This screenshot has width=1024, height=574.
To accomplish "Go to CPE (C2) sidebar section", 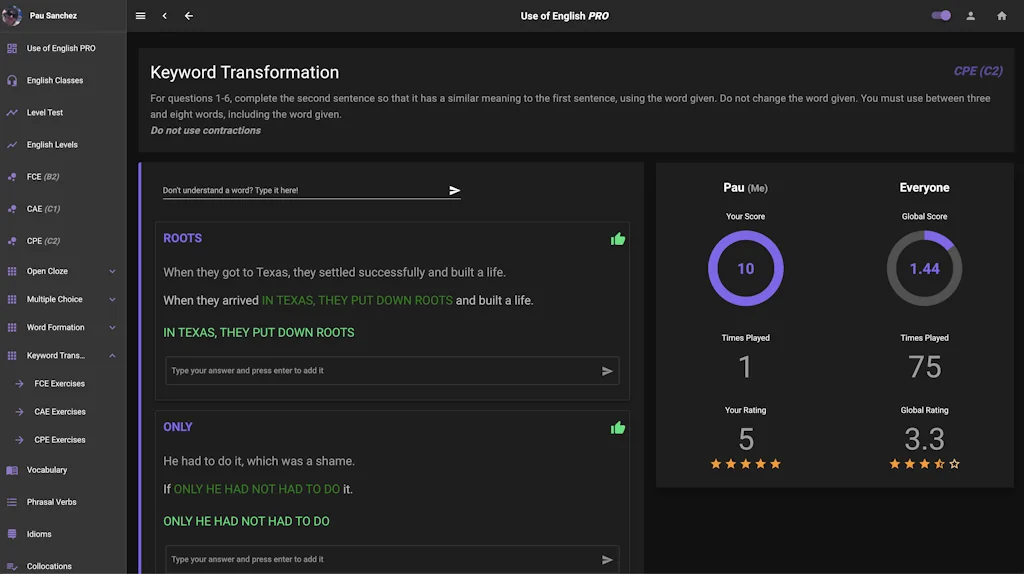I will [63, 240].
